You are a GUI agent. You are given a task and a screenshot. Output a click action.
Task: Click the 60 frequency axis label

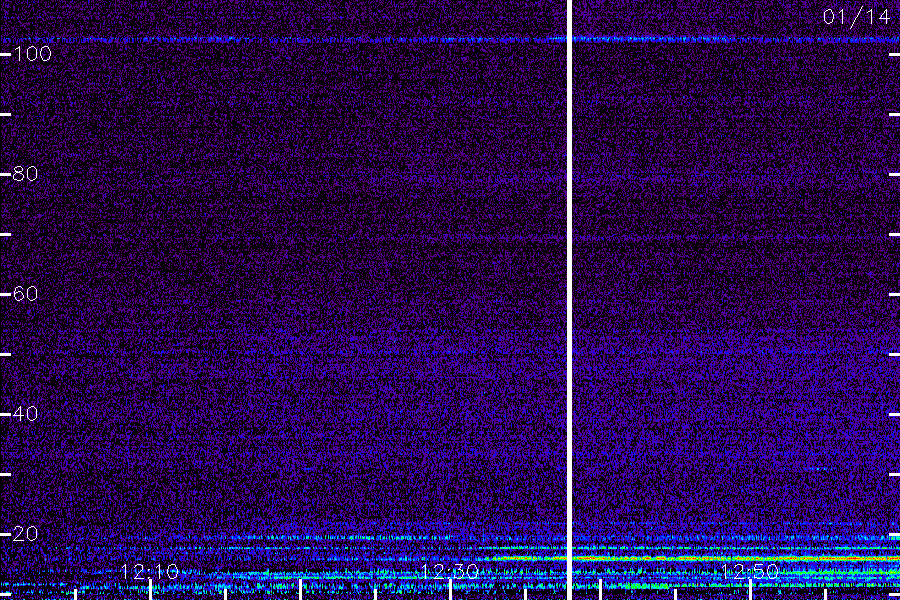(x=26, y=294)
